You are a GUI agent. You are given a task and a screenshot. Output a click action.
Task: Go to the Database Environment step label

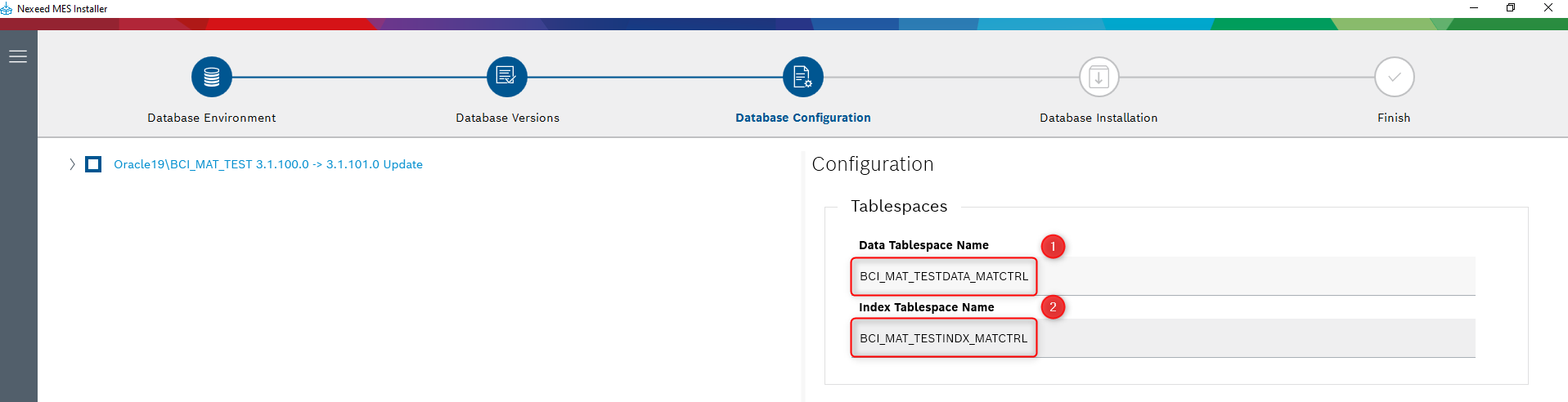212,118
